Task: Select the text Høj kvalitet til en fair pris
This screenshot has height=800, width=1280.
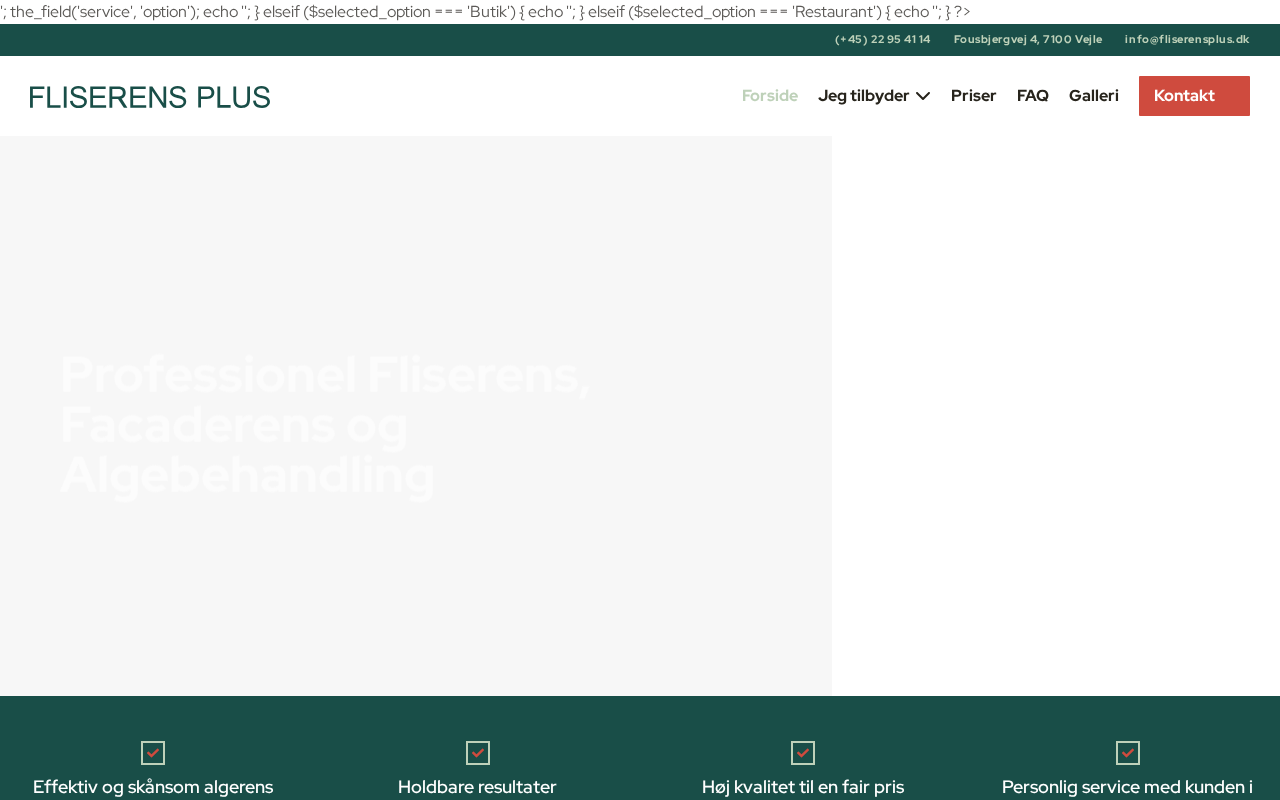Action: coord(803,787)
